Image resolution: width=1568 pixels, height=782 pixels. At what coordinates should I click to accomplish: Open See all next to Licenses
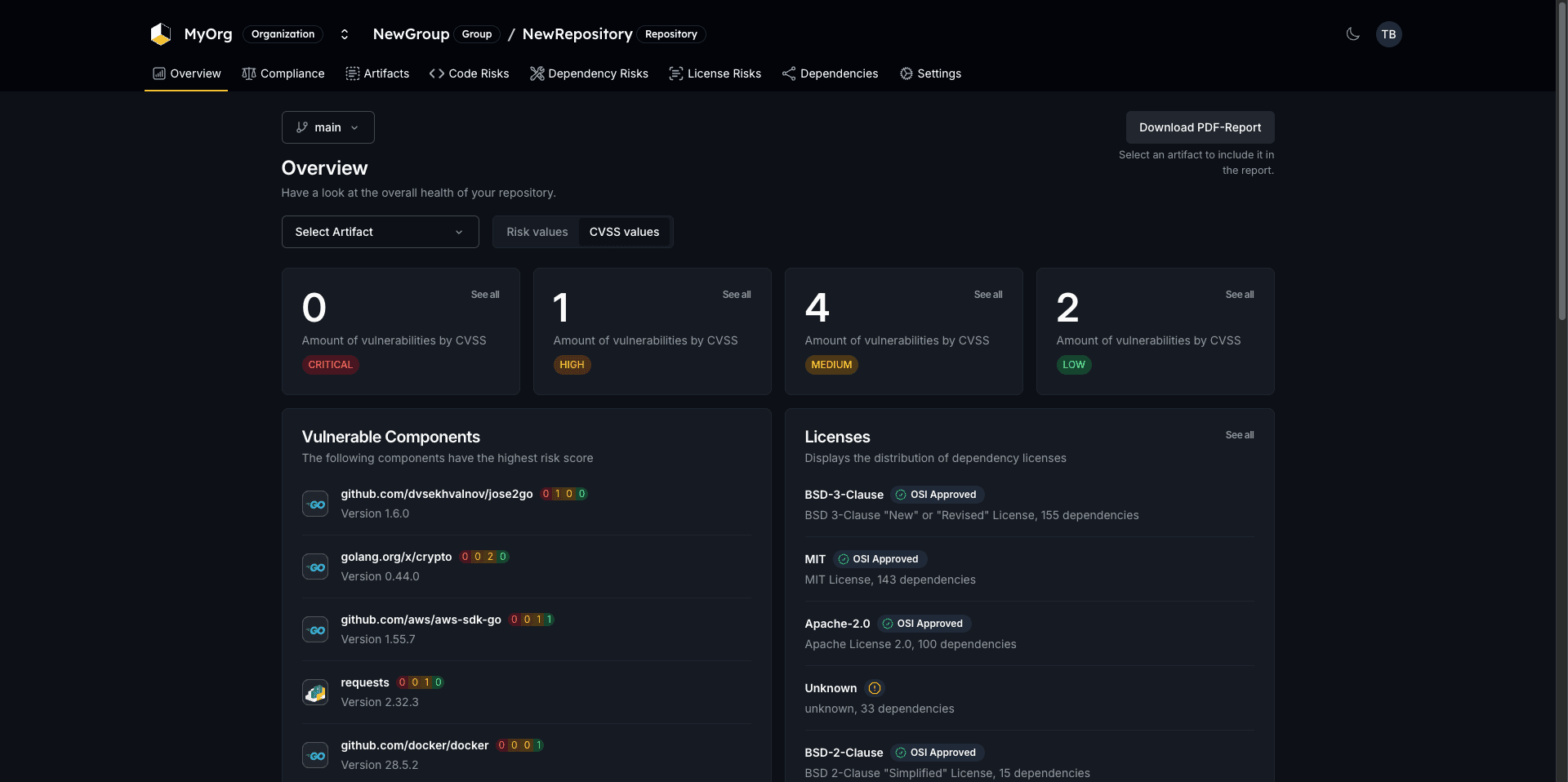pos(1239,435)
